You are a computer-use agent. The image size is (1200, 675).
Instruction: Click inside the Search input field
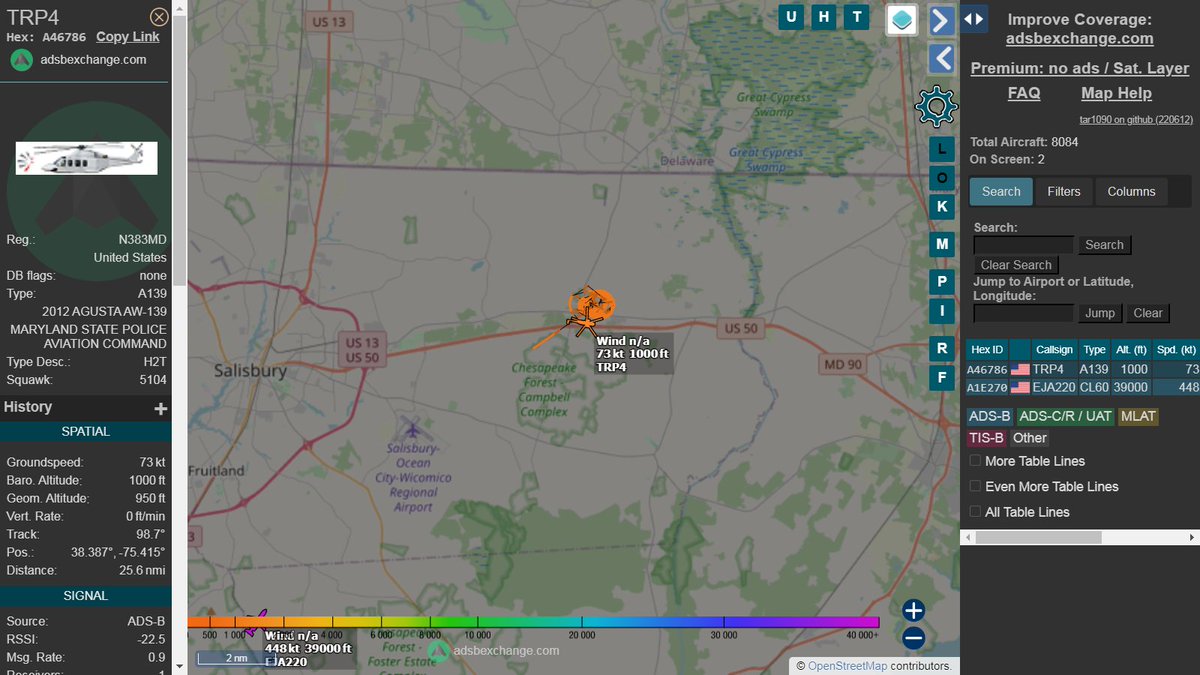pos(1022,244)
